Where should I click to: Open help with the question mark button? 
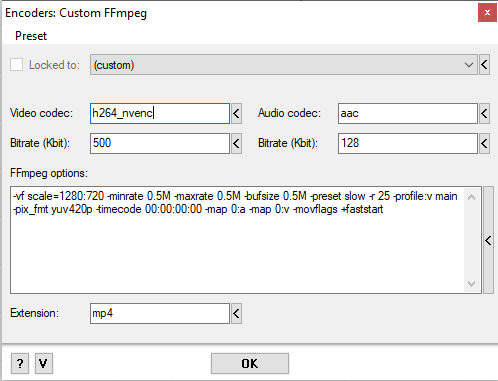pyautogui.click(x=20, y=363)
